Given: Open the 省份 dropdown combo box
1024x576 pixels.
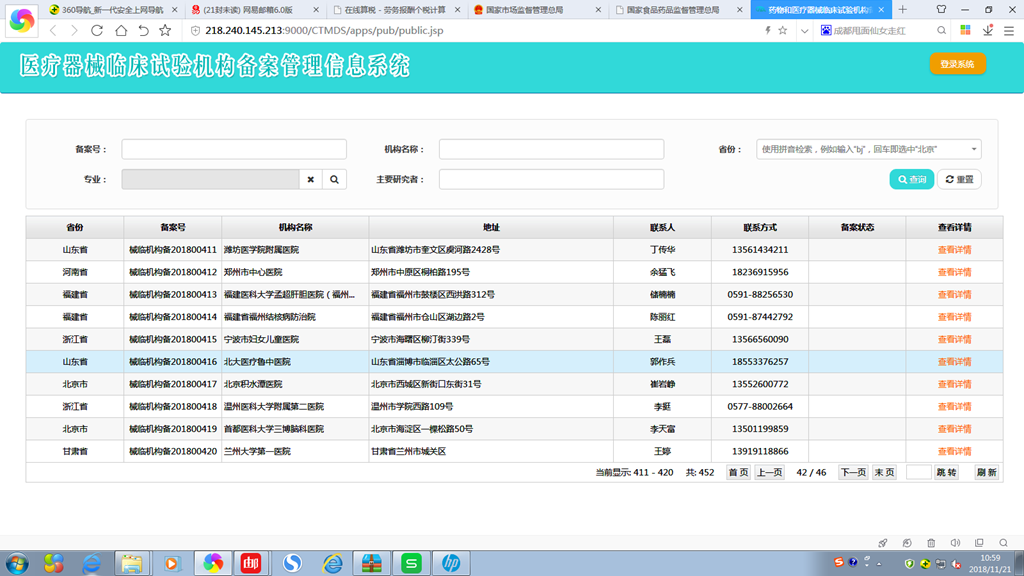Looking at the screenshot, I should click(869, 150).
